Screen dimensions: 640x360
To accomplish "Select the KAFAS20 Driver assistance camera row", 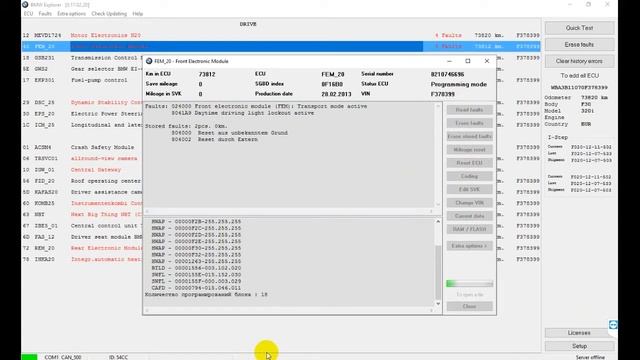I will coord(82,192).
